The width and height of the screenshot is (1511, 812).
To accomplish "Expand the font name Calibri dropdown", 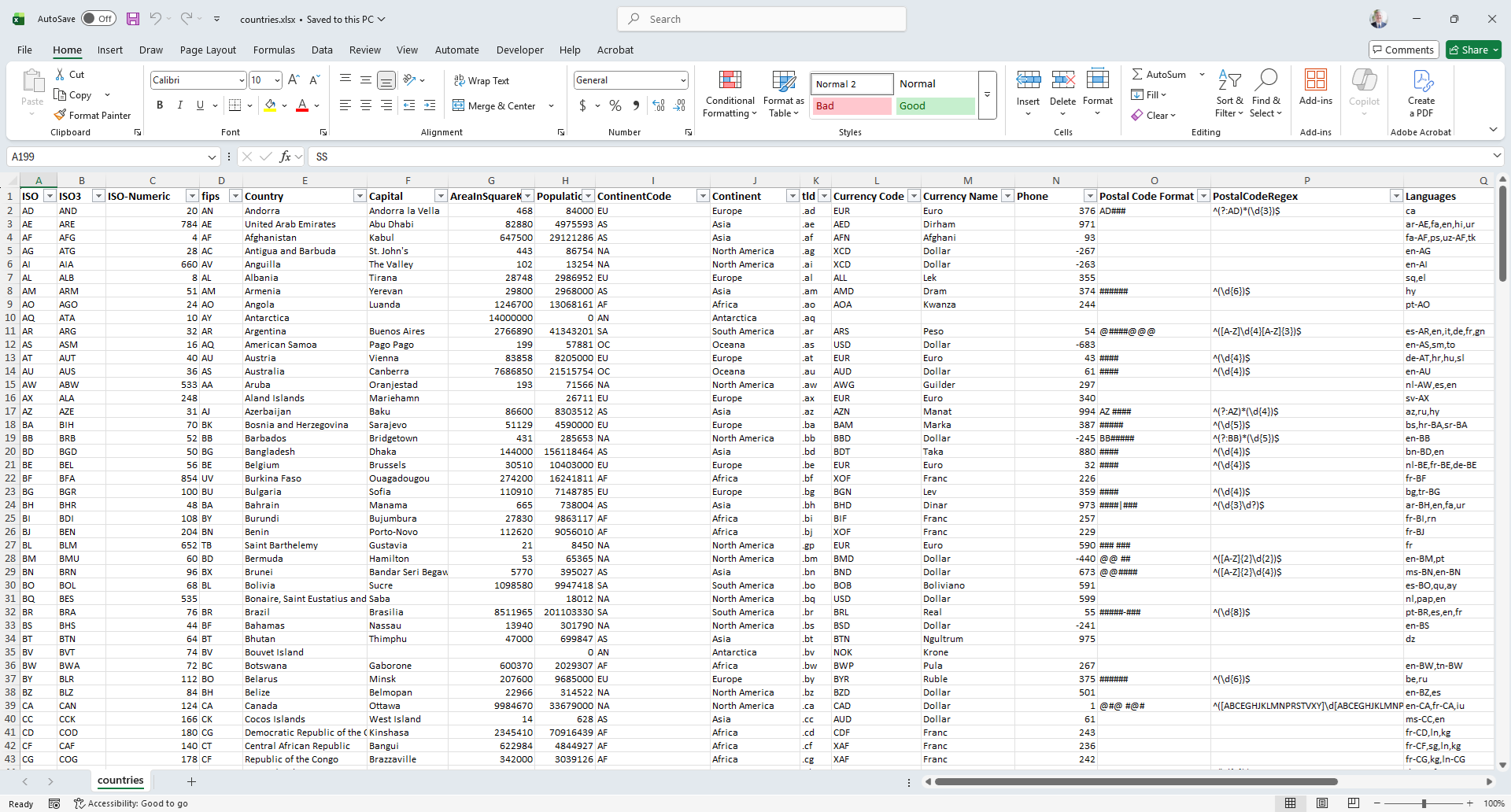I will pos(242,80).
